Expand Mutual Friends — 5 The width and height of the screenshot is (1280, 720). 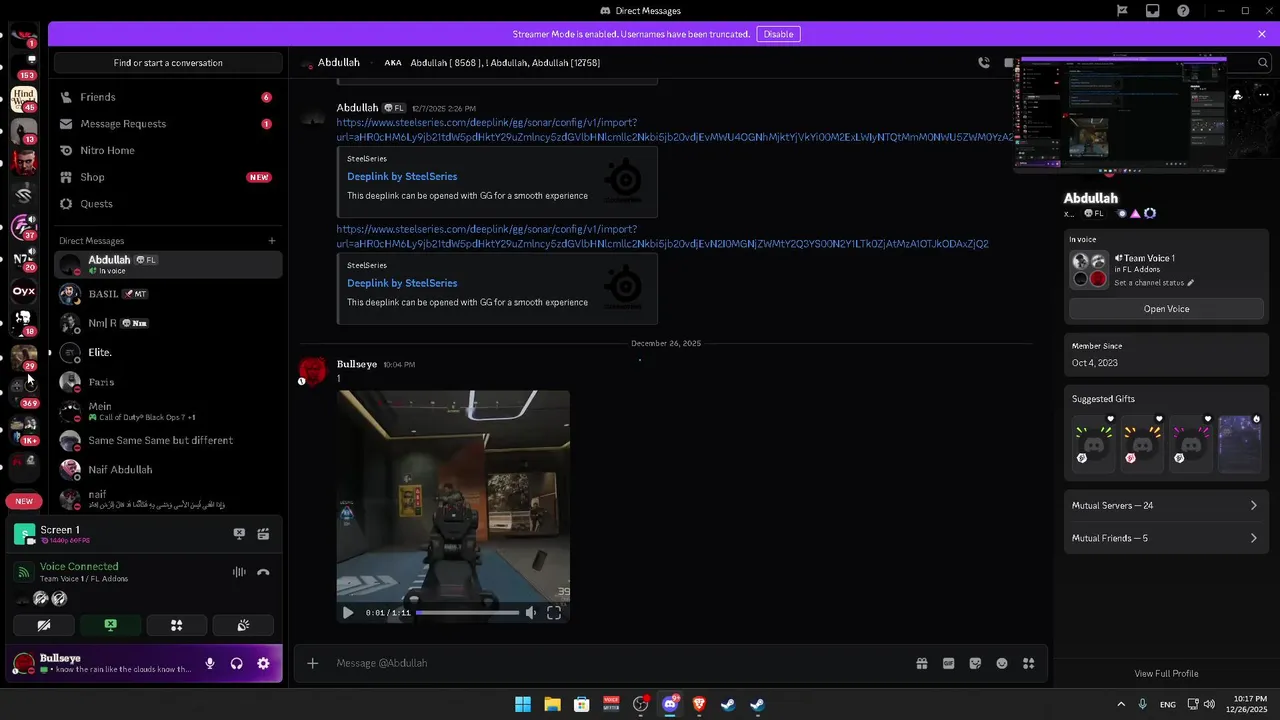tap(1165, 538)
